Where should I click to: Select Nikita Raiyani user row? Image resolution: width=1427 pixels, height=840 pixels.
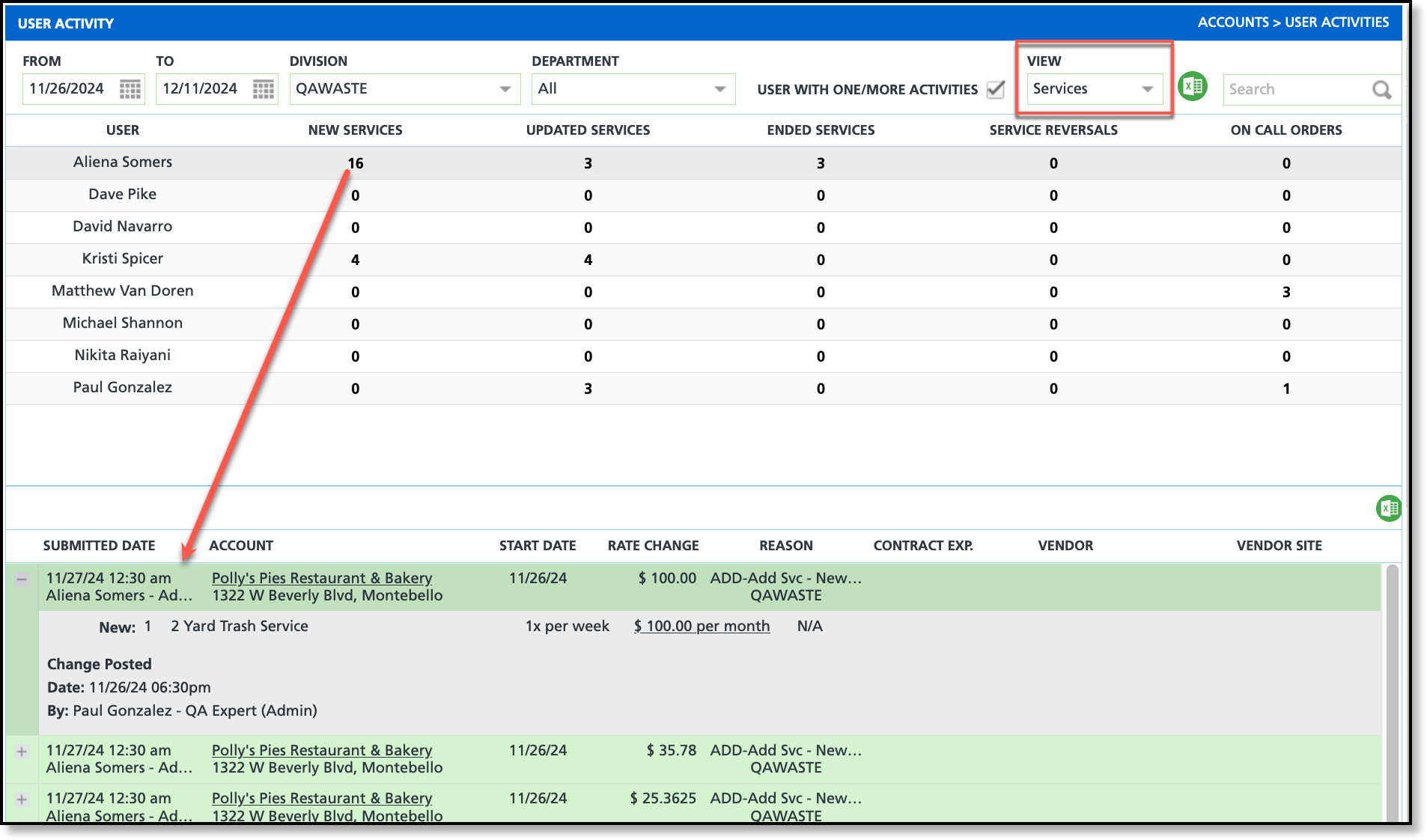click(x=704, y=356)
